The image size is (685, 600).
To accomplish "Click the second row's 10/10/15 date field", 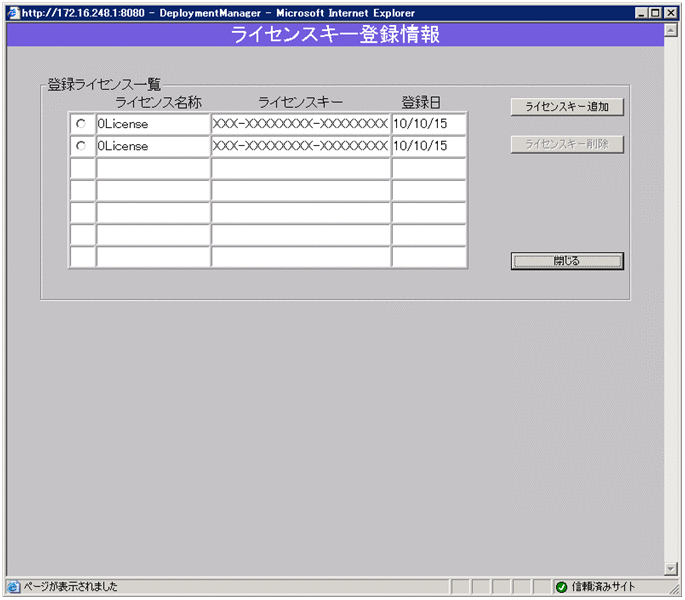I will coord(429,146).
